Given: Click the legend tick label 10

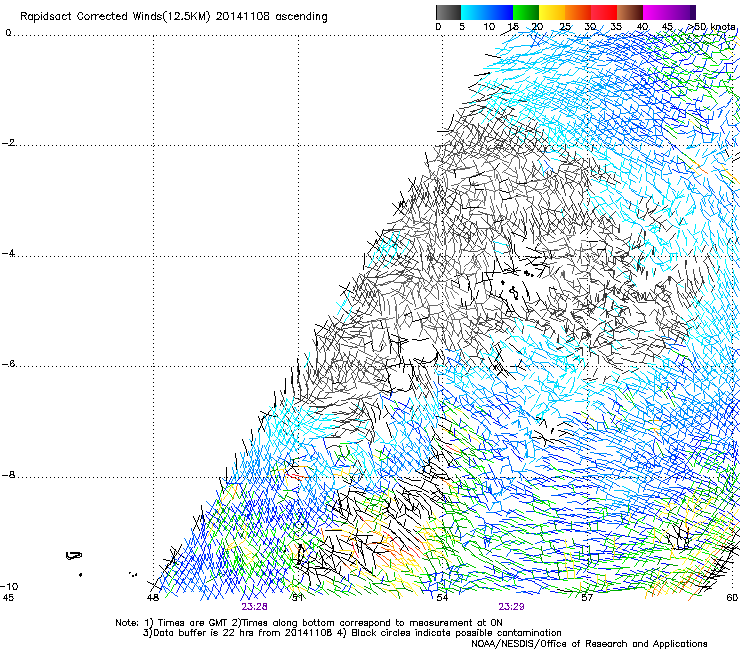Looking at the screenshot, I should pyautogui.click(x=489, y=27).
